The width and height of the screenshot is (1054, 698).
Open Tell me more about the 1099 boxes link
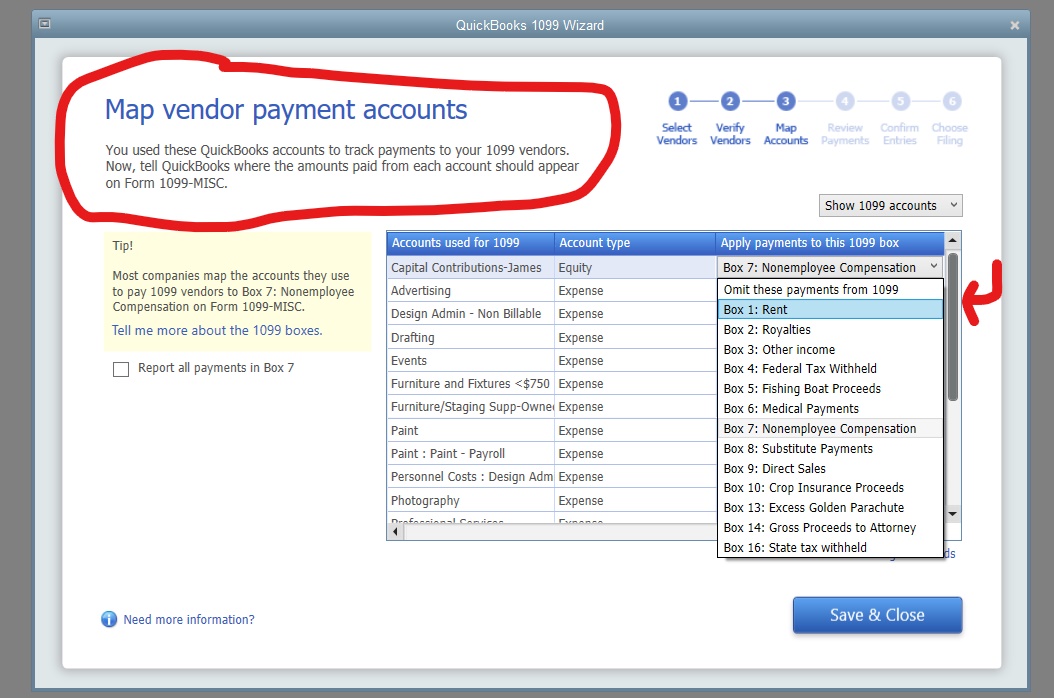pyautogui.click(x=217, y=331)
